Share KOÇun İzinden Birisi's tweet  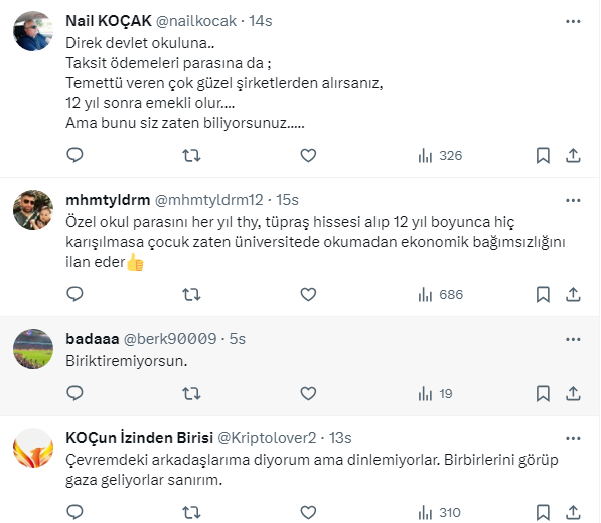click(573, 512)
